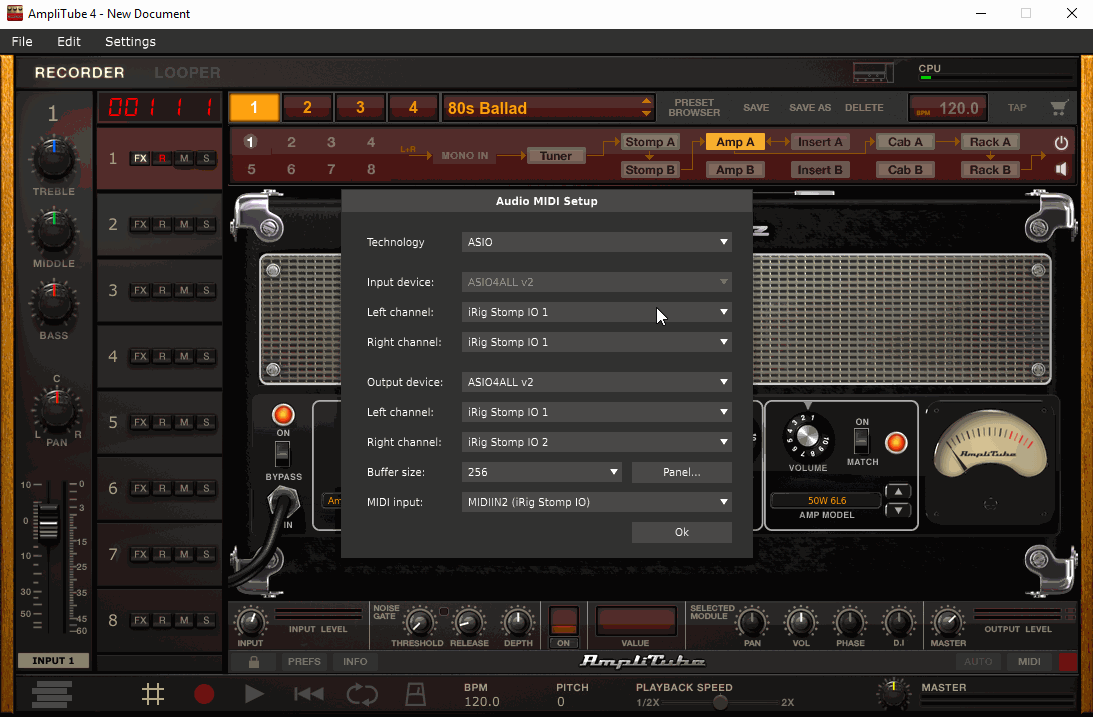This screenshot has height=717, width=1093.
Task: Click the TREBLE knob
Action: point(54,159)
